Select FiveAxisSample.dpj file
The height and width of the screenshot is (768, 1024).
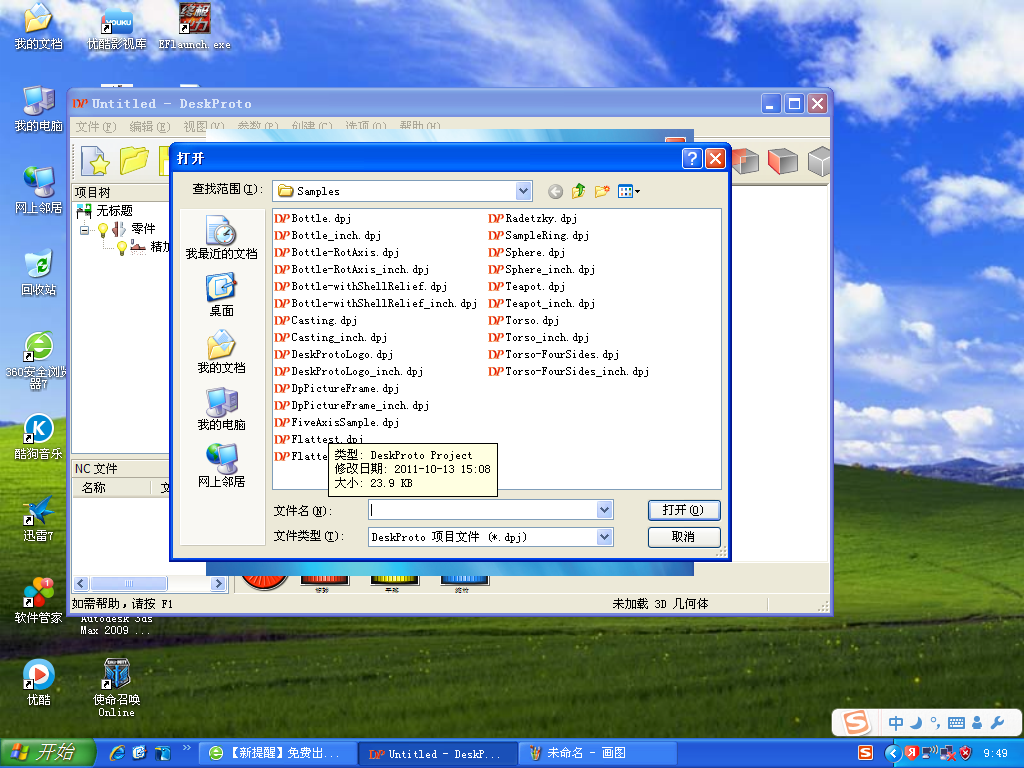(337, 422)
